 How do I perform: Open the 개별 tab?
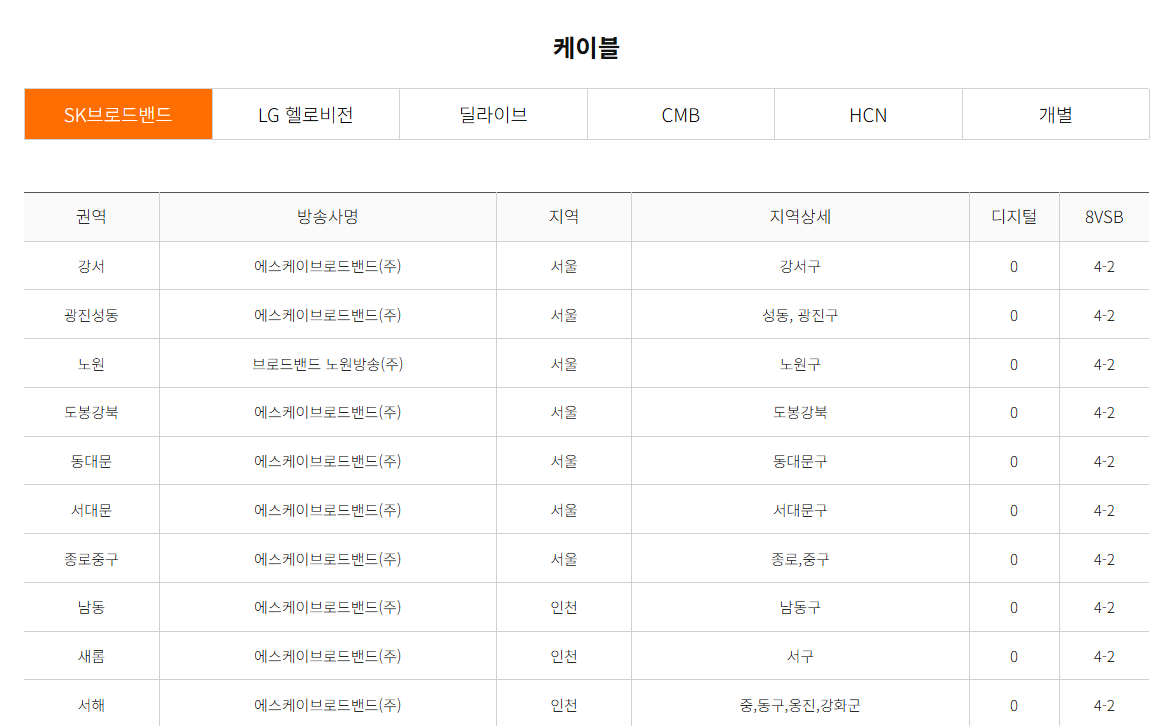pyautogui.click(x=1055, y=114)
